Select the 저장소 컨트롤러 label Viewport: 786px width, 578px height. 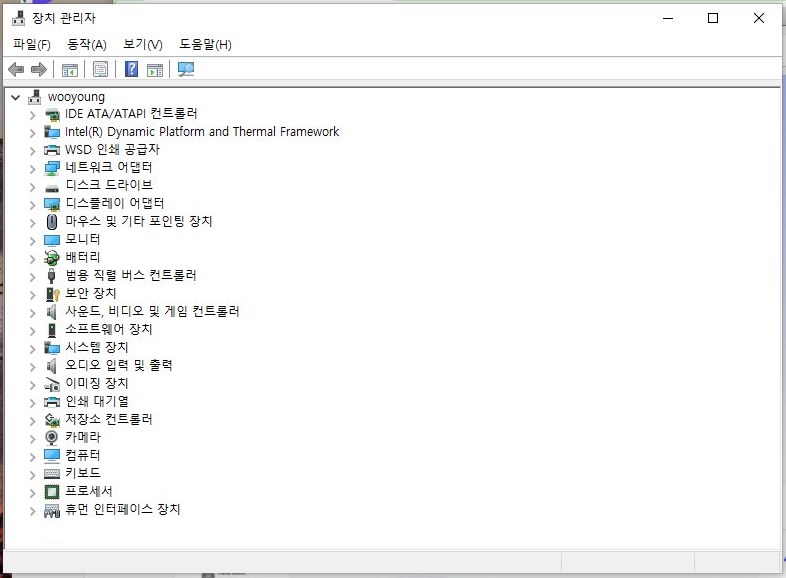[x=109, y=419]
